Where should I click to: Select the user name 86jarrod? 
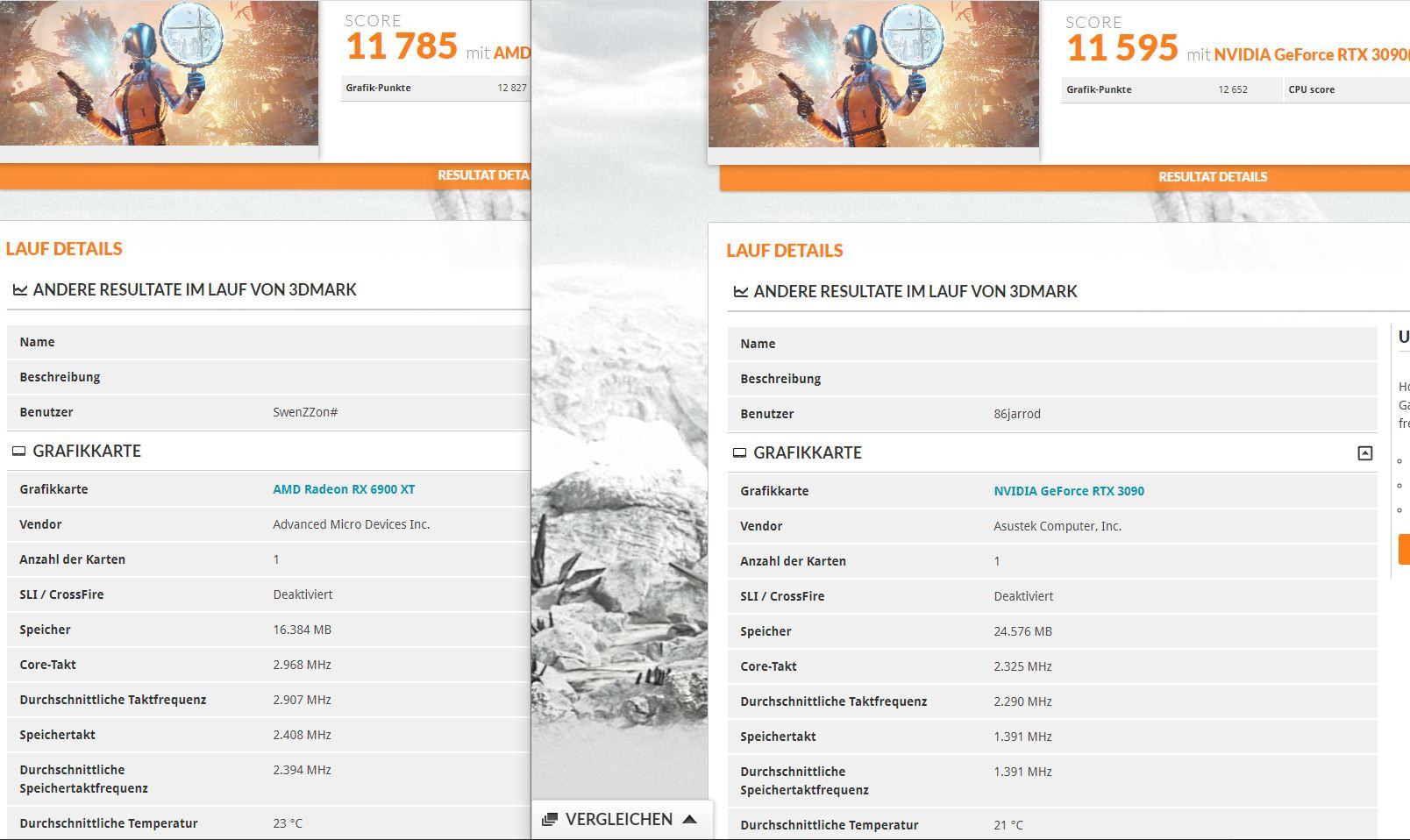[1017, 414]
